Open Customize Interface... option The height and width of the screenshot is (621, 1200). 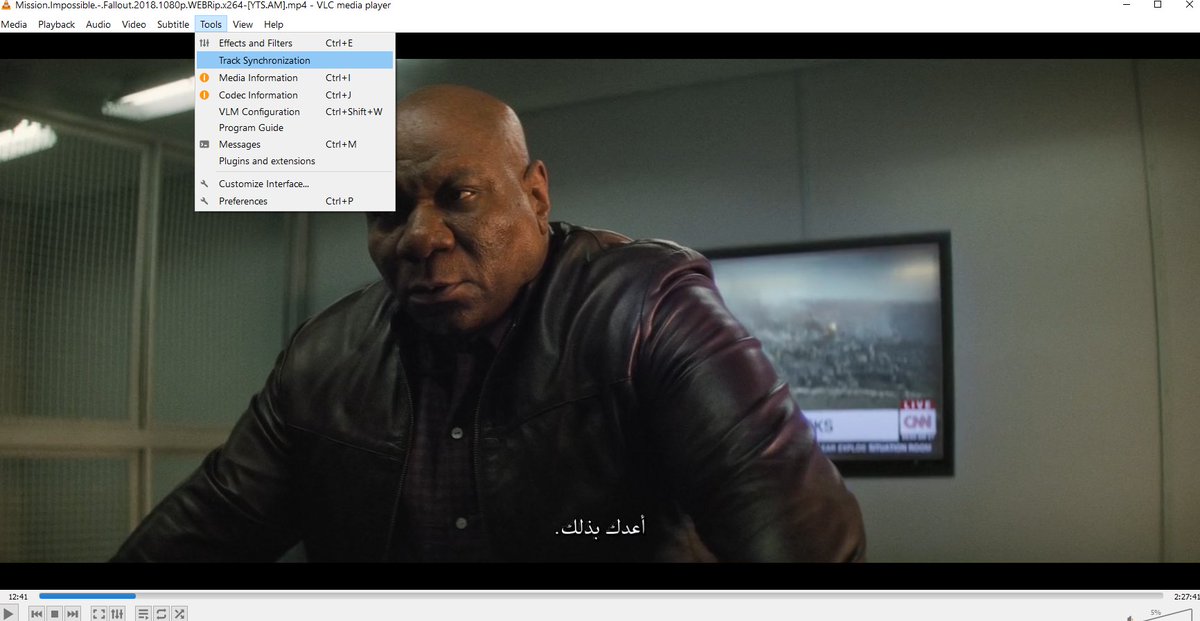point(295,184)
